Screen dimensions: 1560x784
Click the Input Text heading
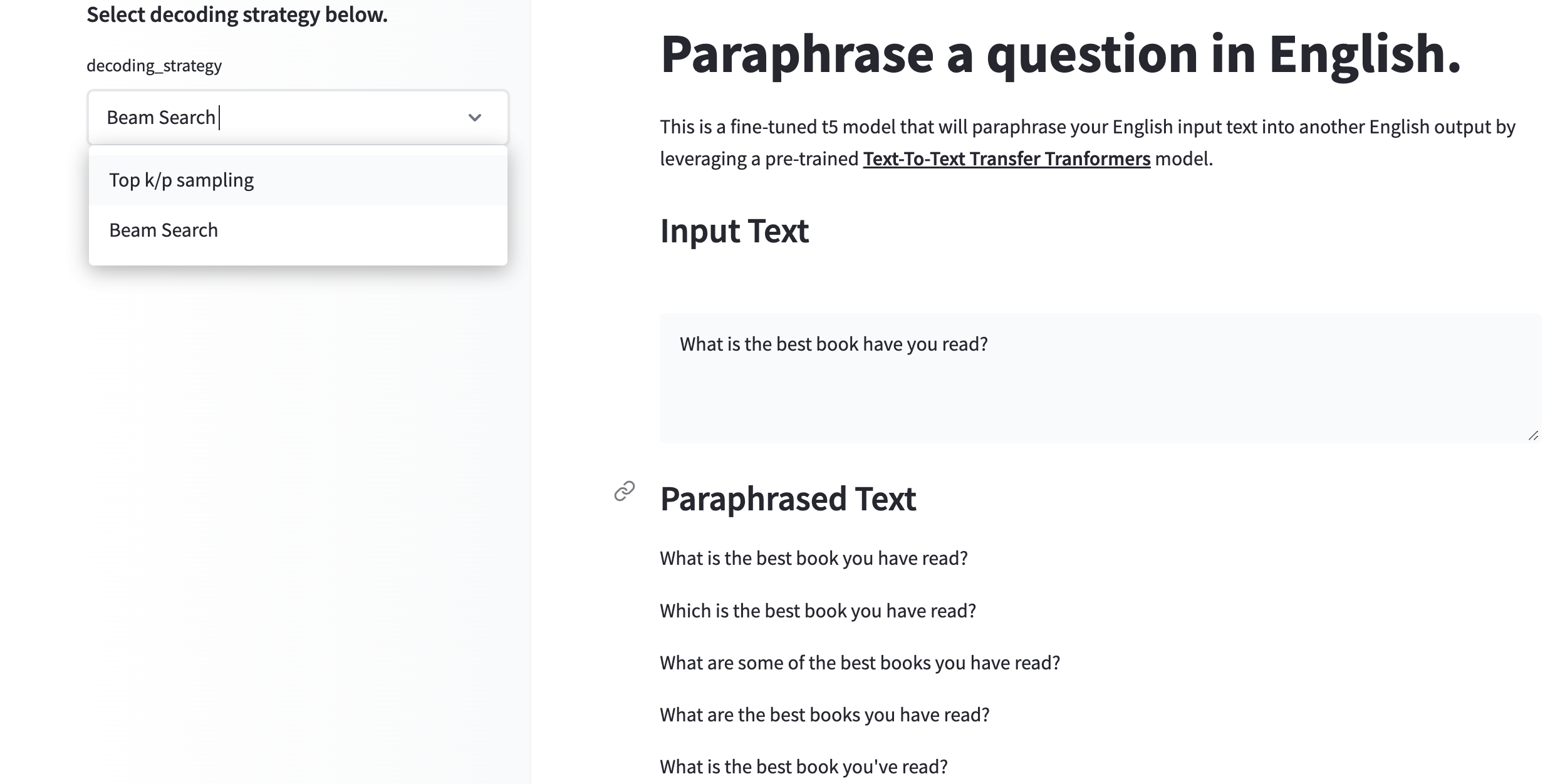click(734, 231)
